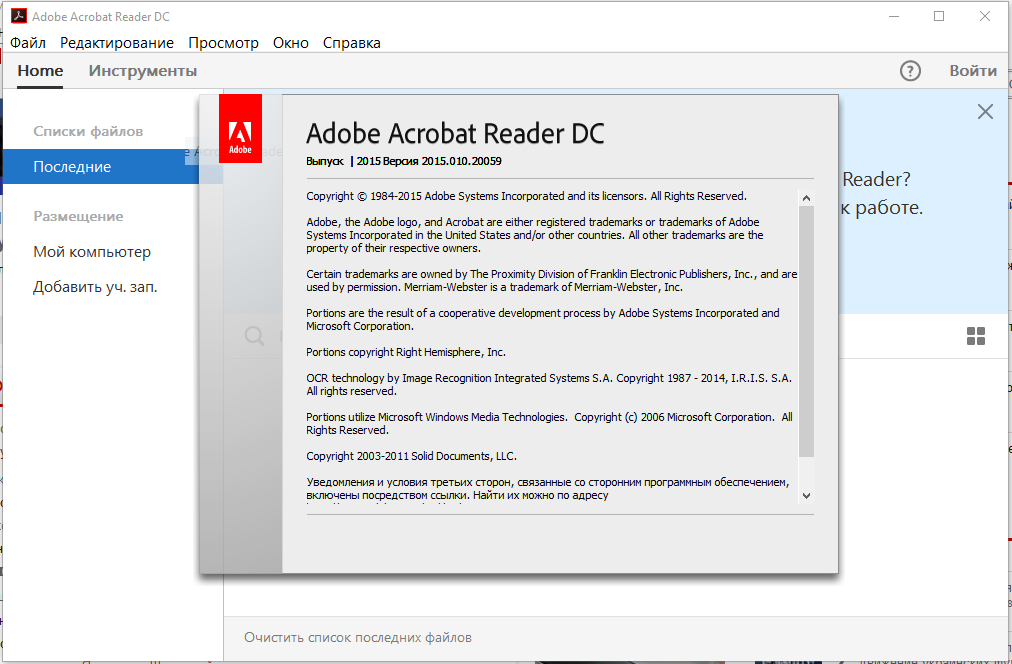Click the Acrobat icon in the title bar

tap(19, 16)
